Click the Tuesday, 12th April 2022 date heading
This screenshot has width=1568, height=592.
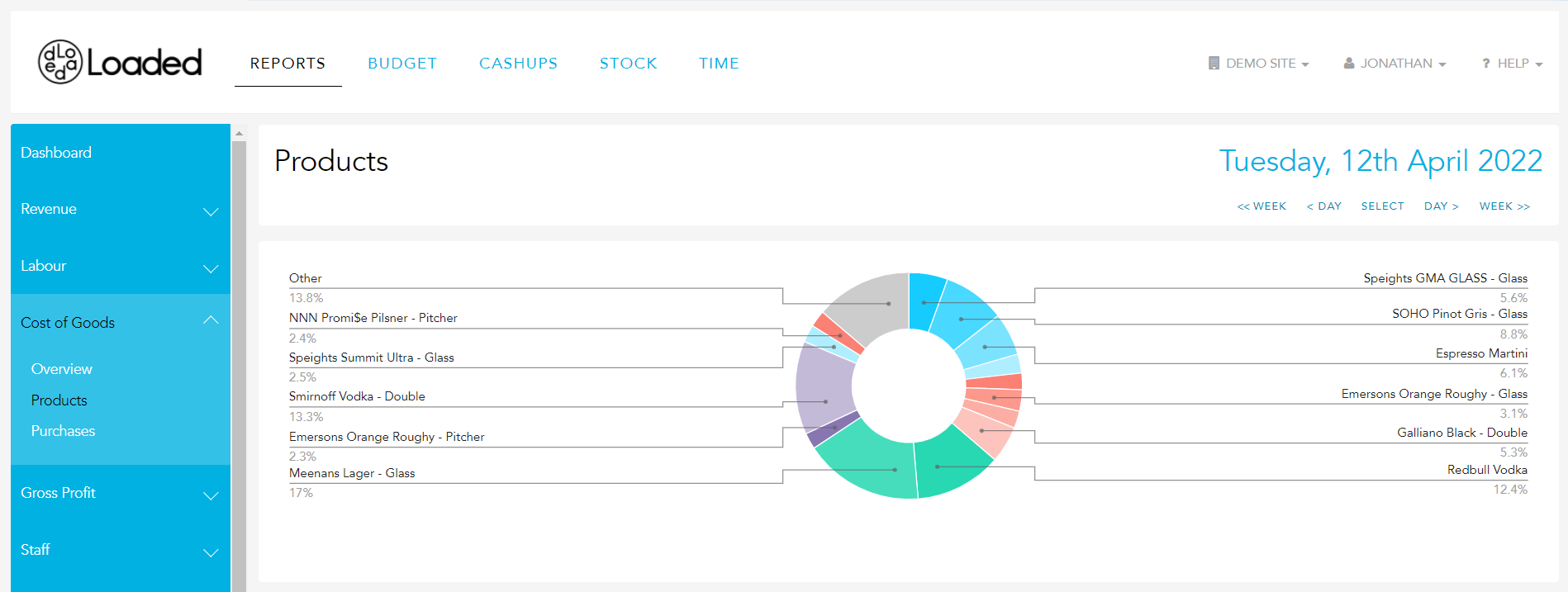click(1380, 161)
